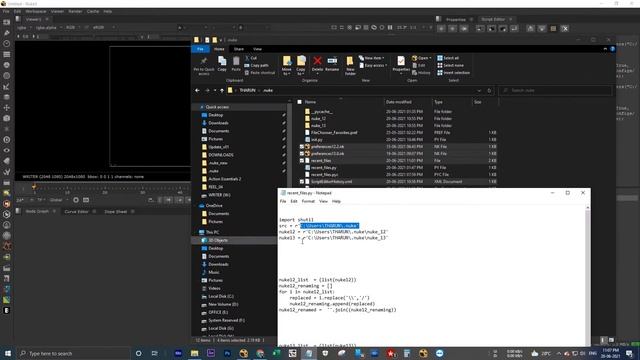The width and height of the screenshot is (640, 360).
Task: Open Properties from the Explorer ribbon
Action: 401,64
